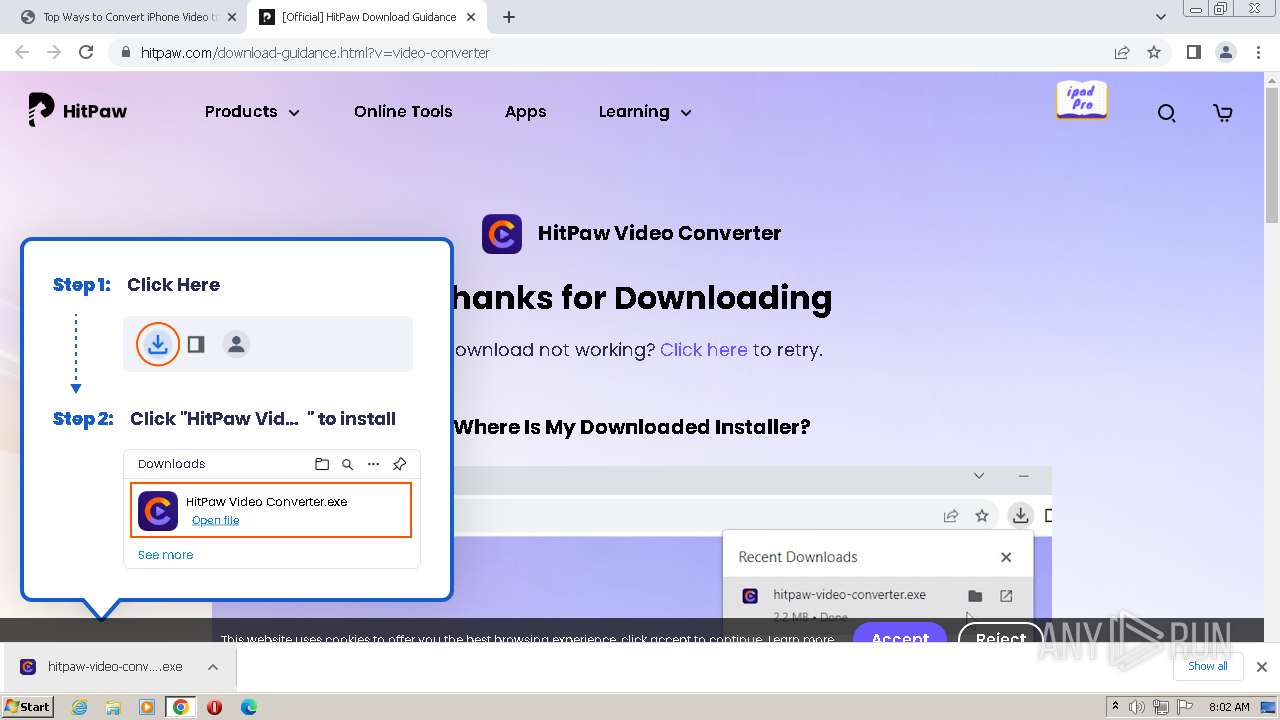Open the Opera taskbar icon
This screenshot has width=1280, height=720.
coord(215,707)
